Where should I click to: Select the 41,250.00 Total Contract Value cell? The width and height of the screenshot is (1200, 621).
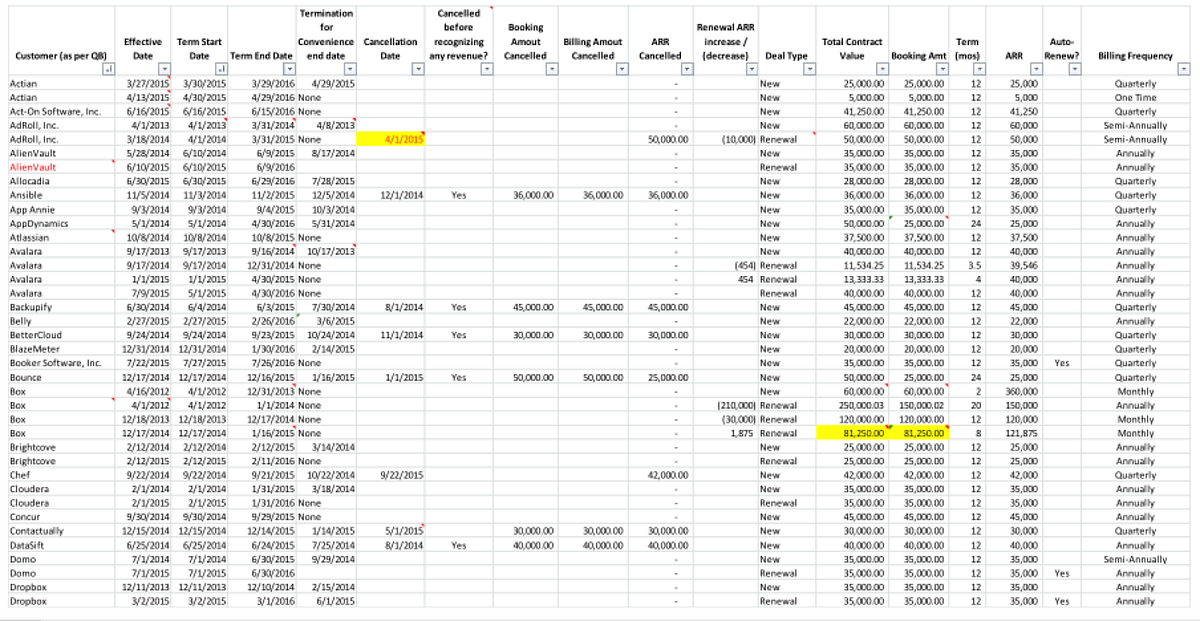853,112
